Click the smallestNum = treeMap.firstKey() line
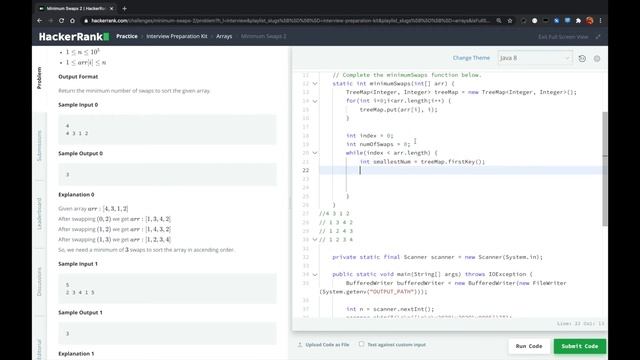The width and height of the screenshot is (640, 360). [422, 162]
